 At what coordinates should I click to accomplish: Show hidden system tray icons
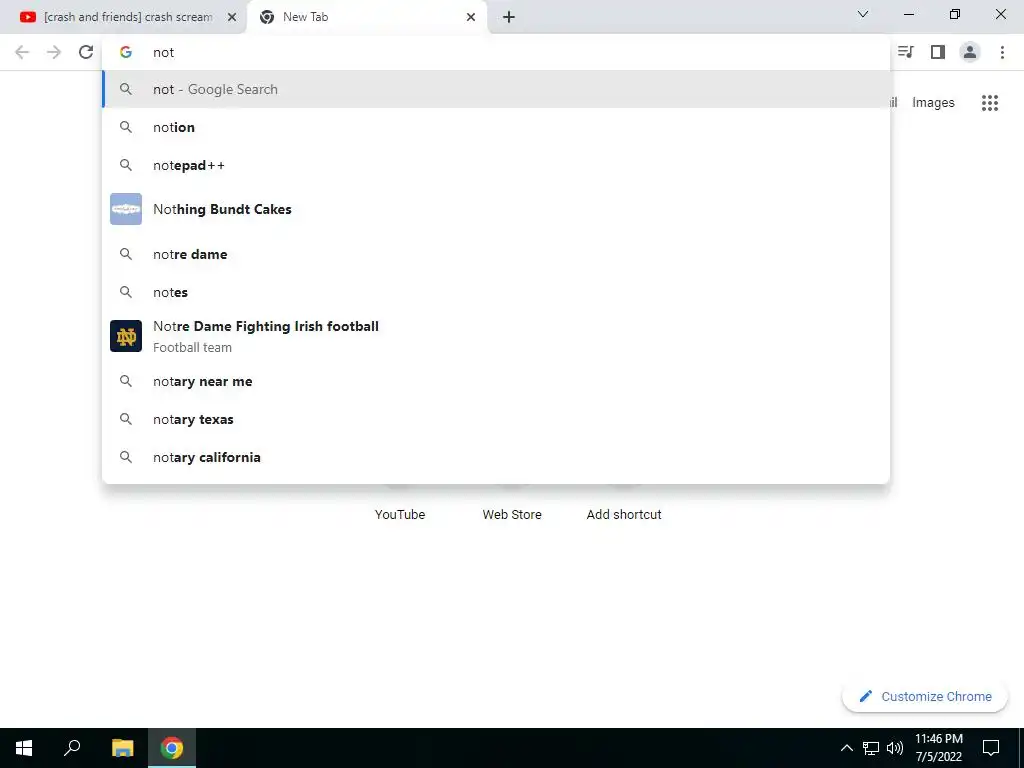[x=846, y=748]
